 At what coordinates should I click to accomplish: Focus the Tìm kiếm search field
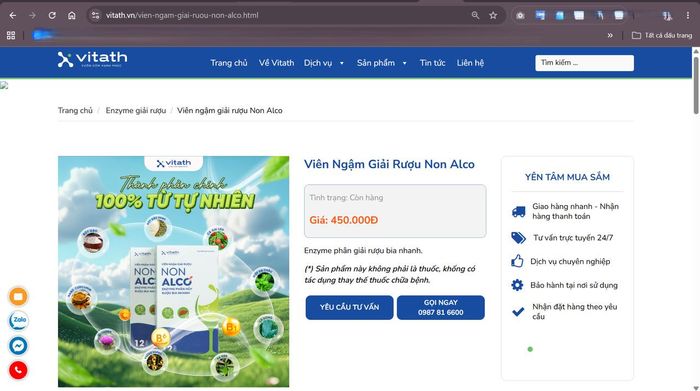pyautogui.click(x=584, y=63)
